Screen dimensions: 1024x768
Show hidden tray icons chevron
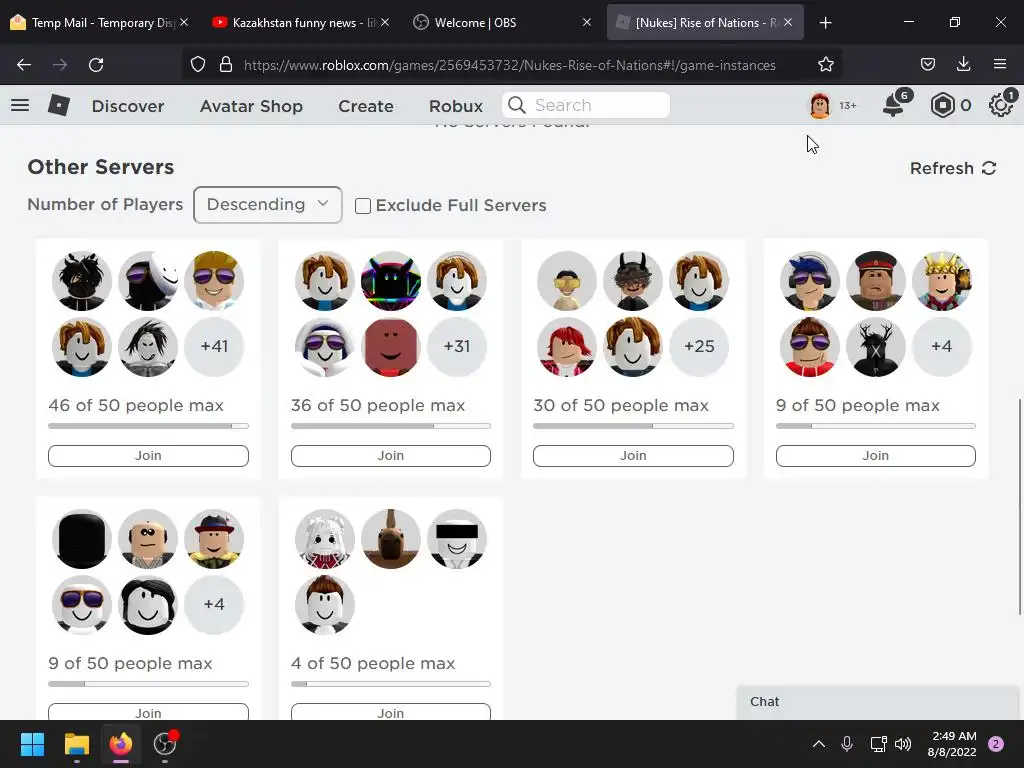pos(818,744)
